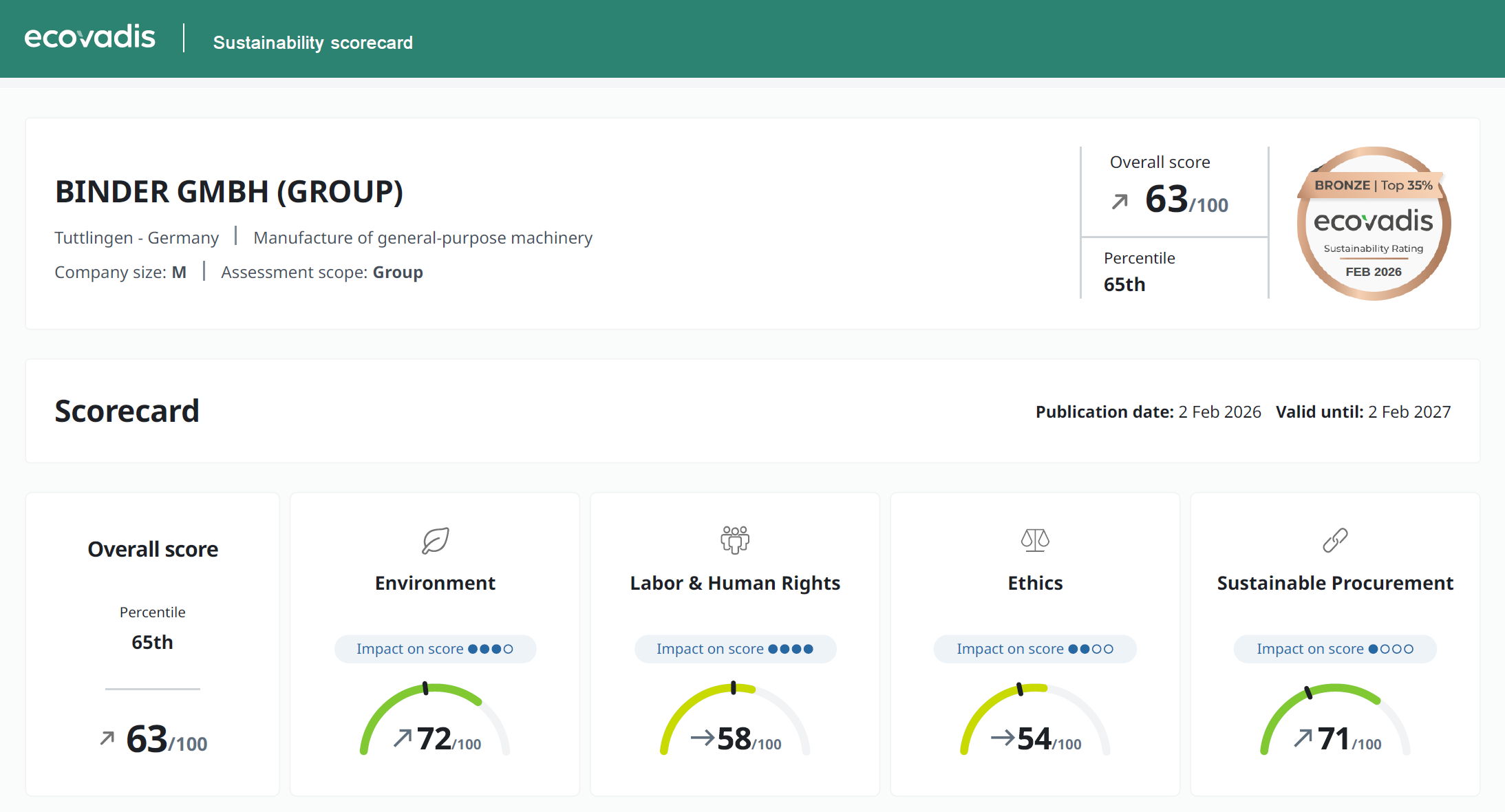Click the Scorecard section heading
1505x812 pixels.
[127, 411]
